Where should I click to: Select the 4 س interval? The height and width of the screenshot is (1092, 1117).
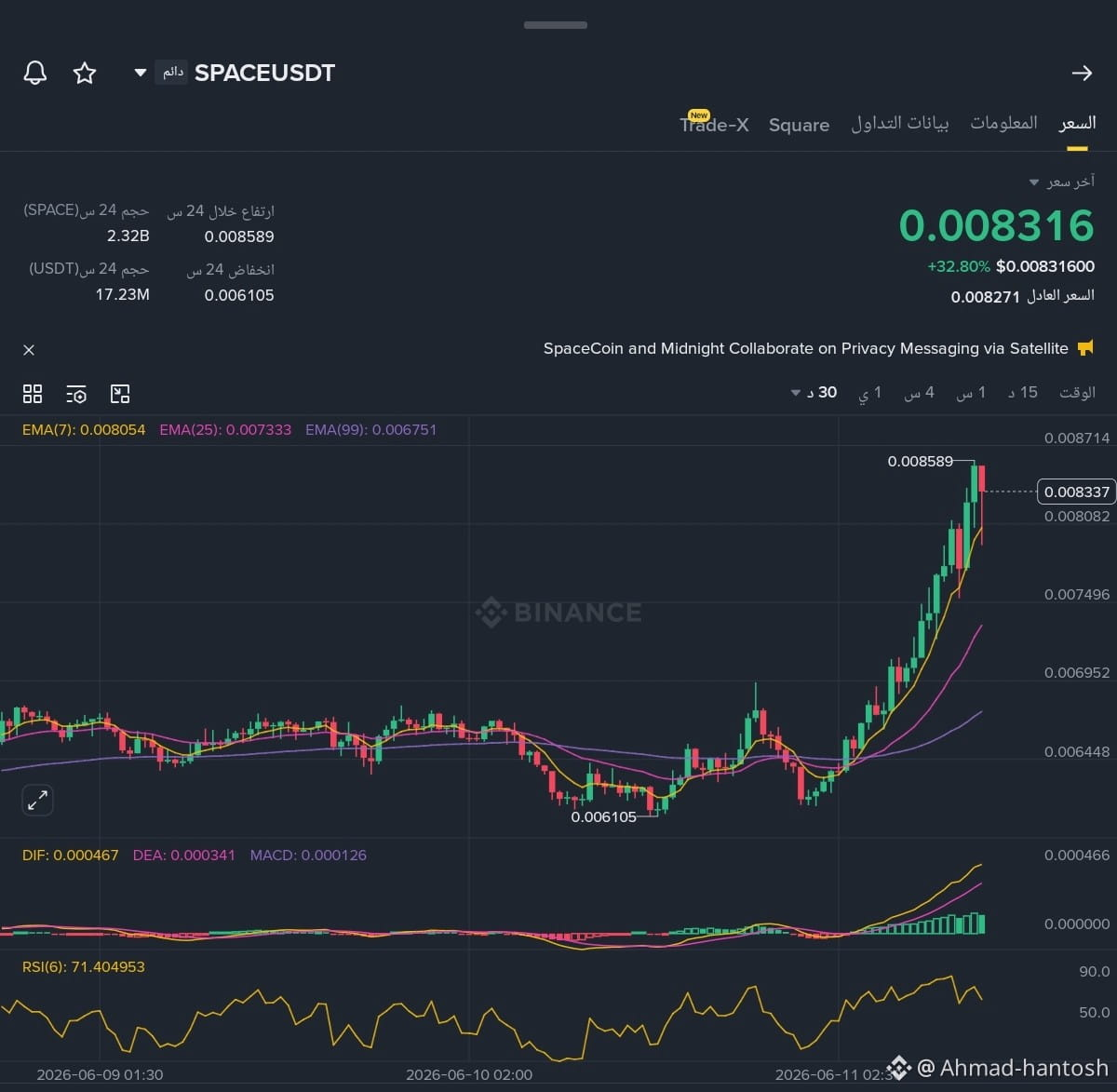click(x=919, y=393)
